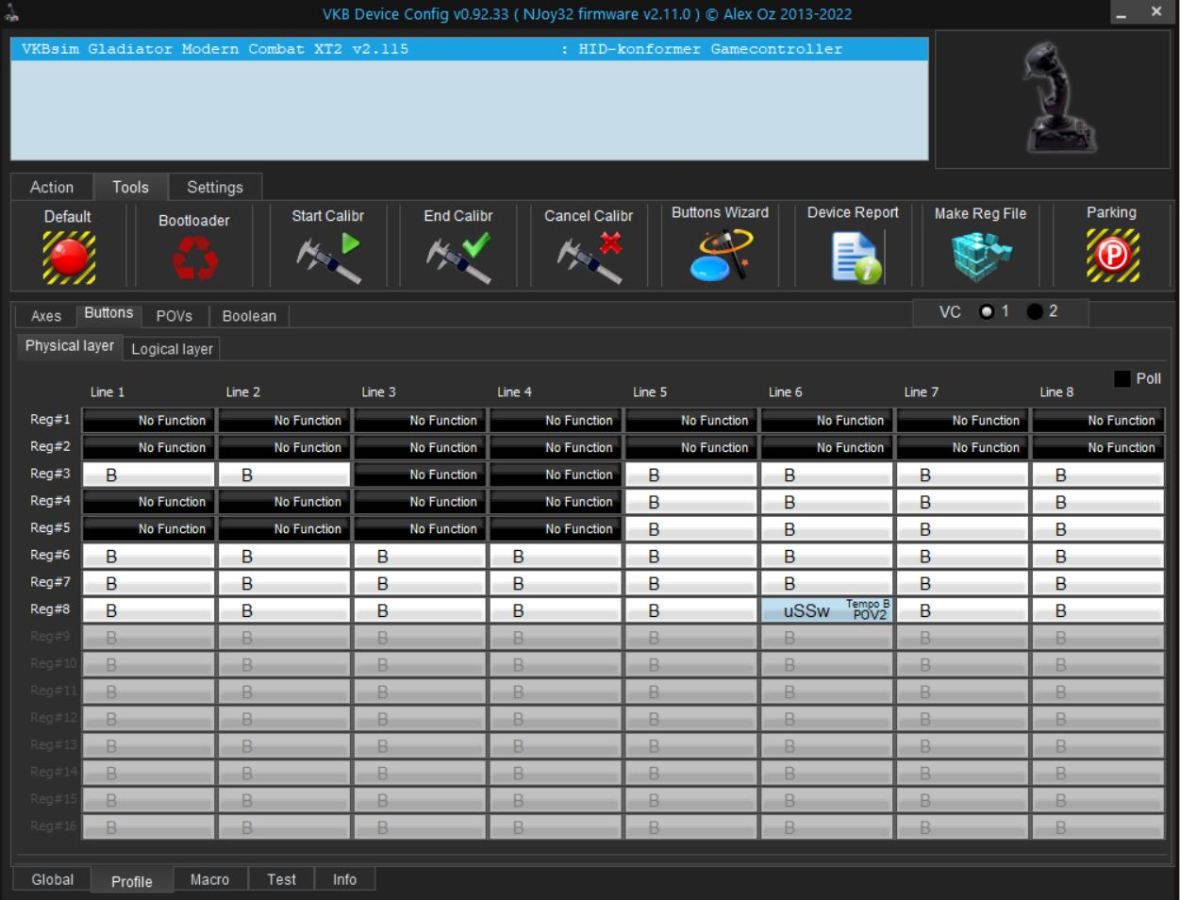
Task: Click Reg#6 Line 8 B cell
Action: point(1098,556)
